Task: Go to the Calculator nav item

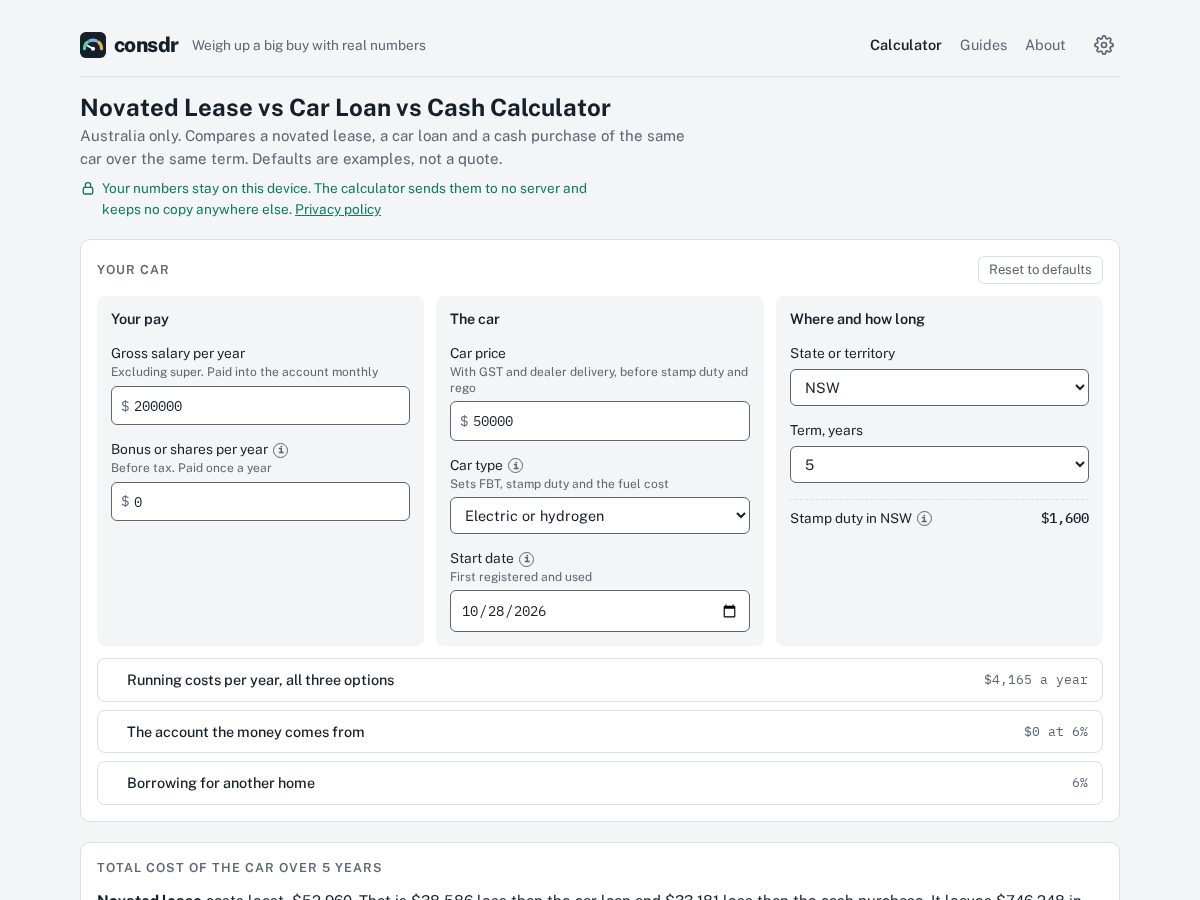Action: click(906, 45)
